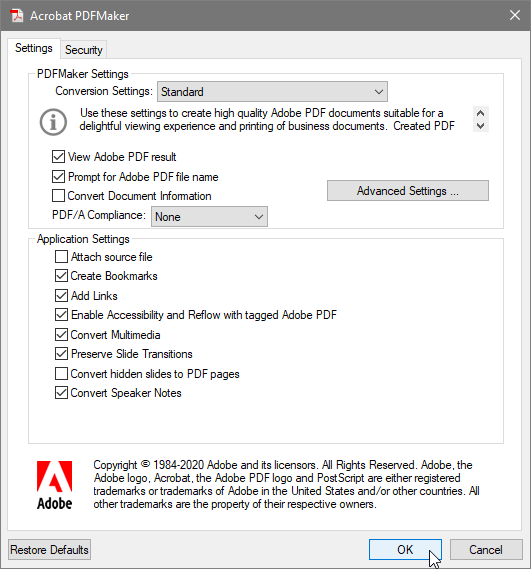The width and height of the screenshot is (531, 569).
Task: Expand the PDF/A Compliance dropdown
Action: 209,217
